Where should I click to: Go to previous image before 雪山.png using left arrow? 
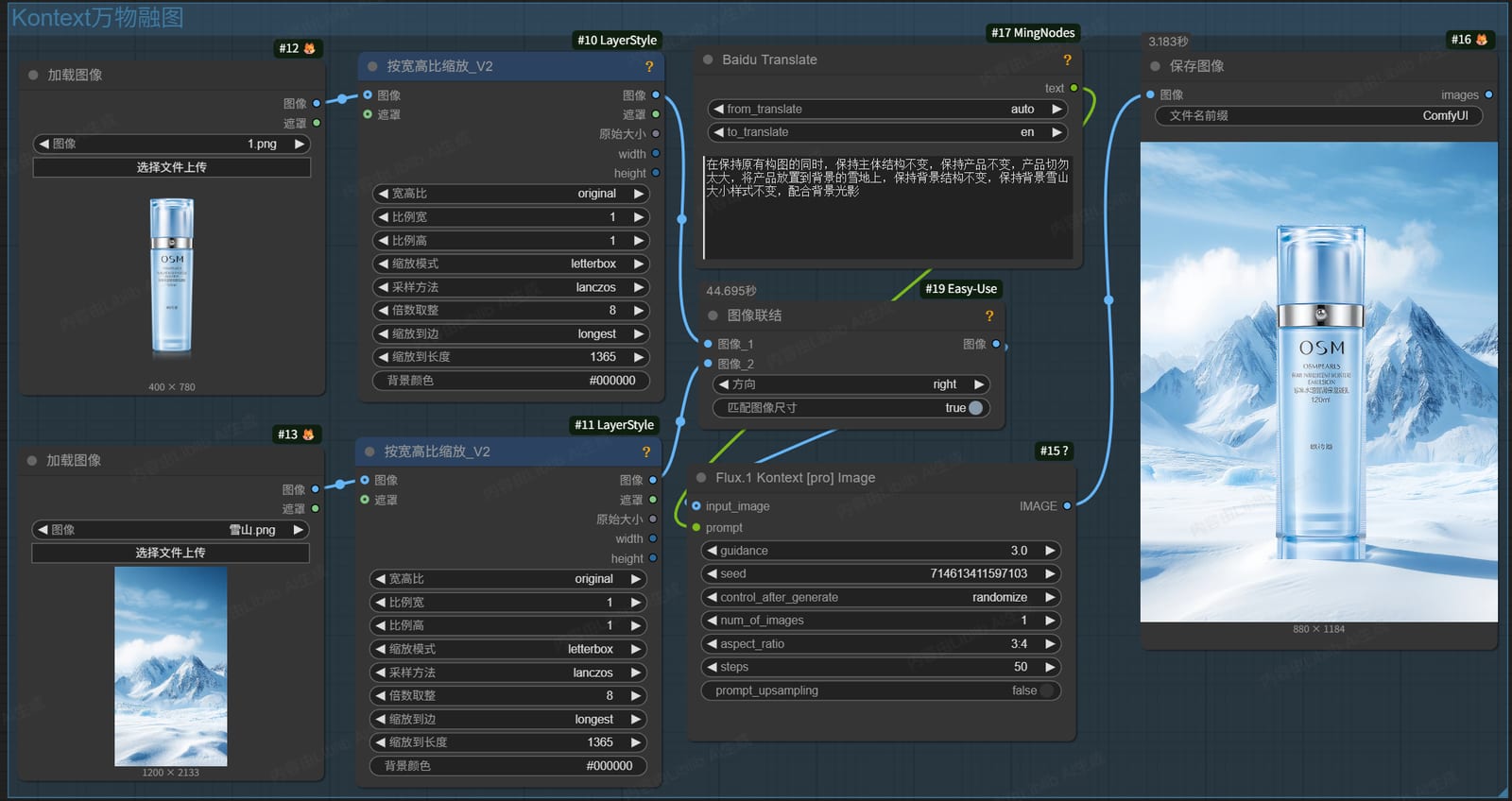tap(43, 530)
